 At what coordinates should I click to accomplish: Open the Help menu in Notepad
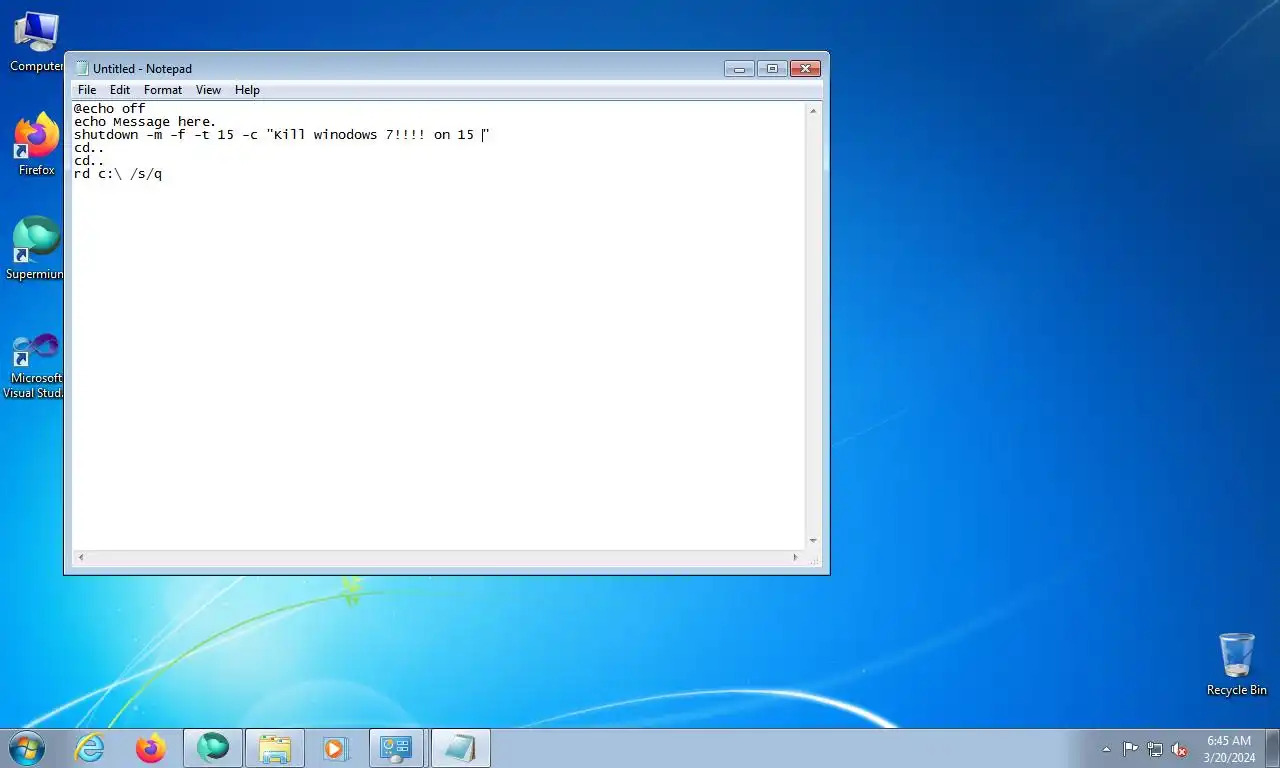(247, 90)
